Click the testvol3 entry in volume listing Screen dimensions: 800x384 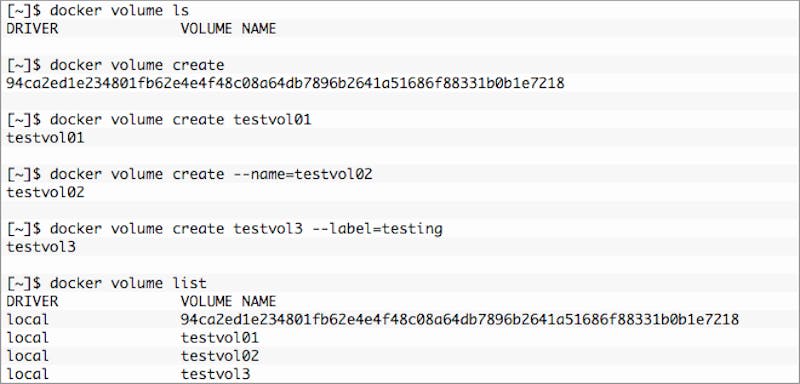[215, 374]
